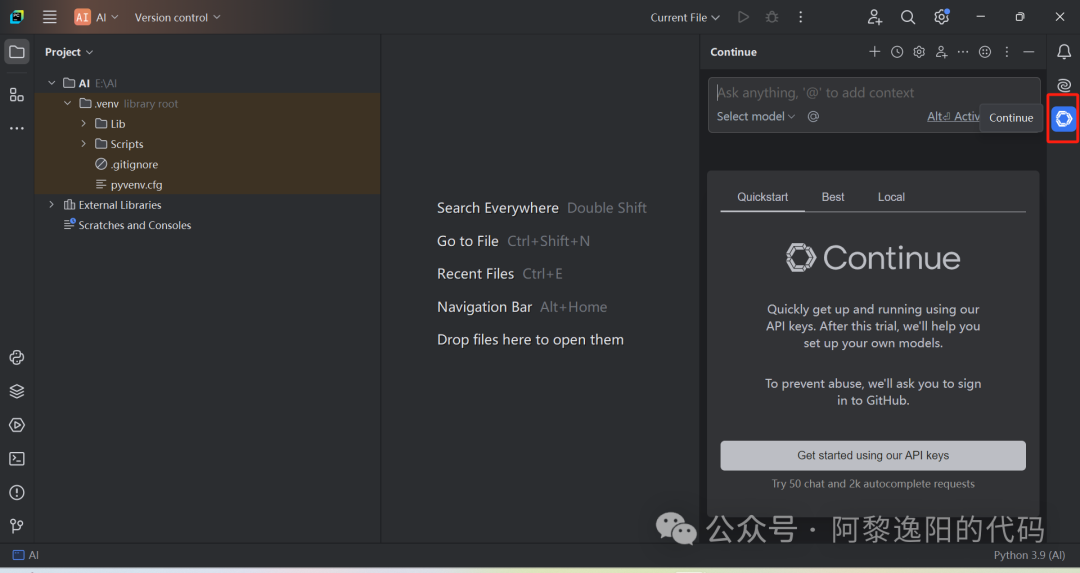Focus the Ask anything input field
The height and width of the screenshot is (573, 1080).
(x=873, y=92)
